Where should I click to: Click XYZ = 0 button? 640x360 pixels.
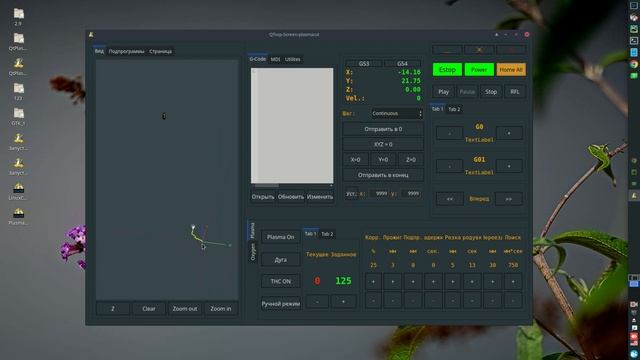(383, 144)
